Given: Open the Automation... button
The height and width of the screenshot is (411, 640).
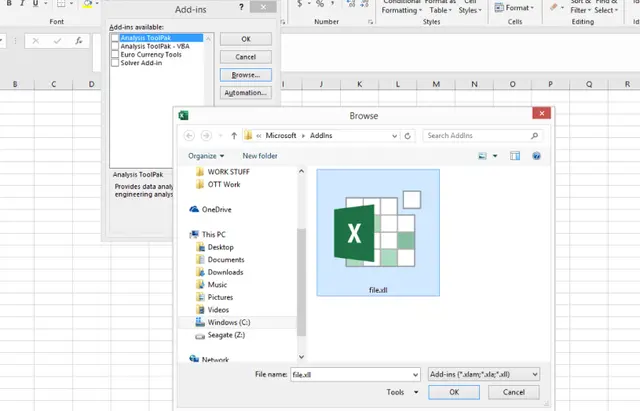Looking at the screenshot, I should (x=246, y=93).
